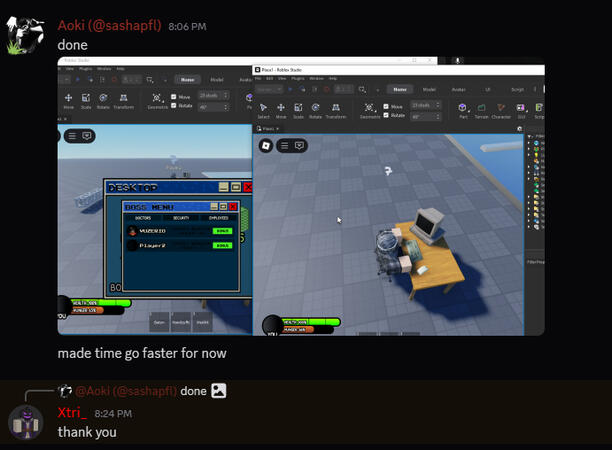The width and height of the screenshot is (612, 450).
Task: Switch to Script tab in Place1 window
Action: pos(518,89)
